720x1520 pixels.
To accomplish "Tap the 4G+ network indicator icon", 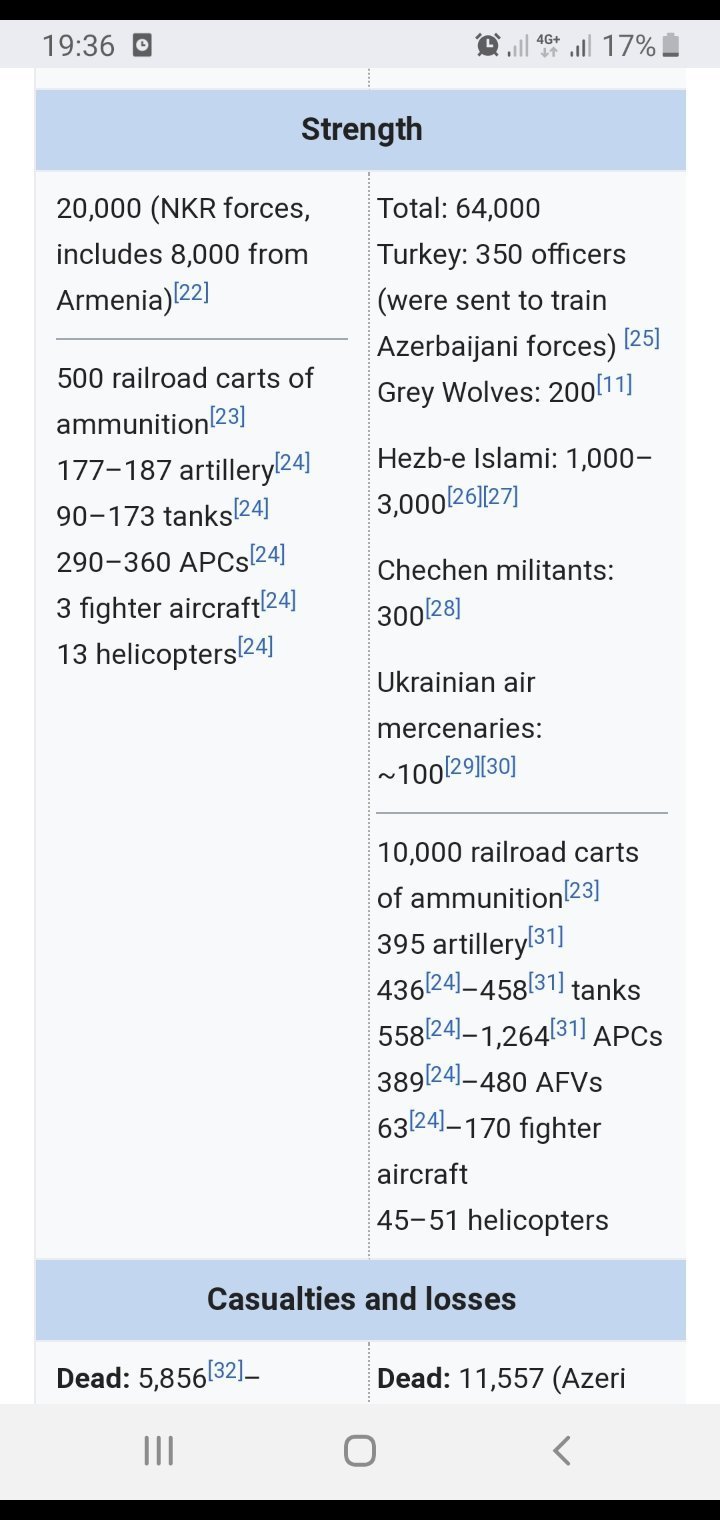I will 548,45.
